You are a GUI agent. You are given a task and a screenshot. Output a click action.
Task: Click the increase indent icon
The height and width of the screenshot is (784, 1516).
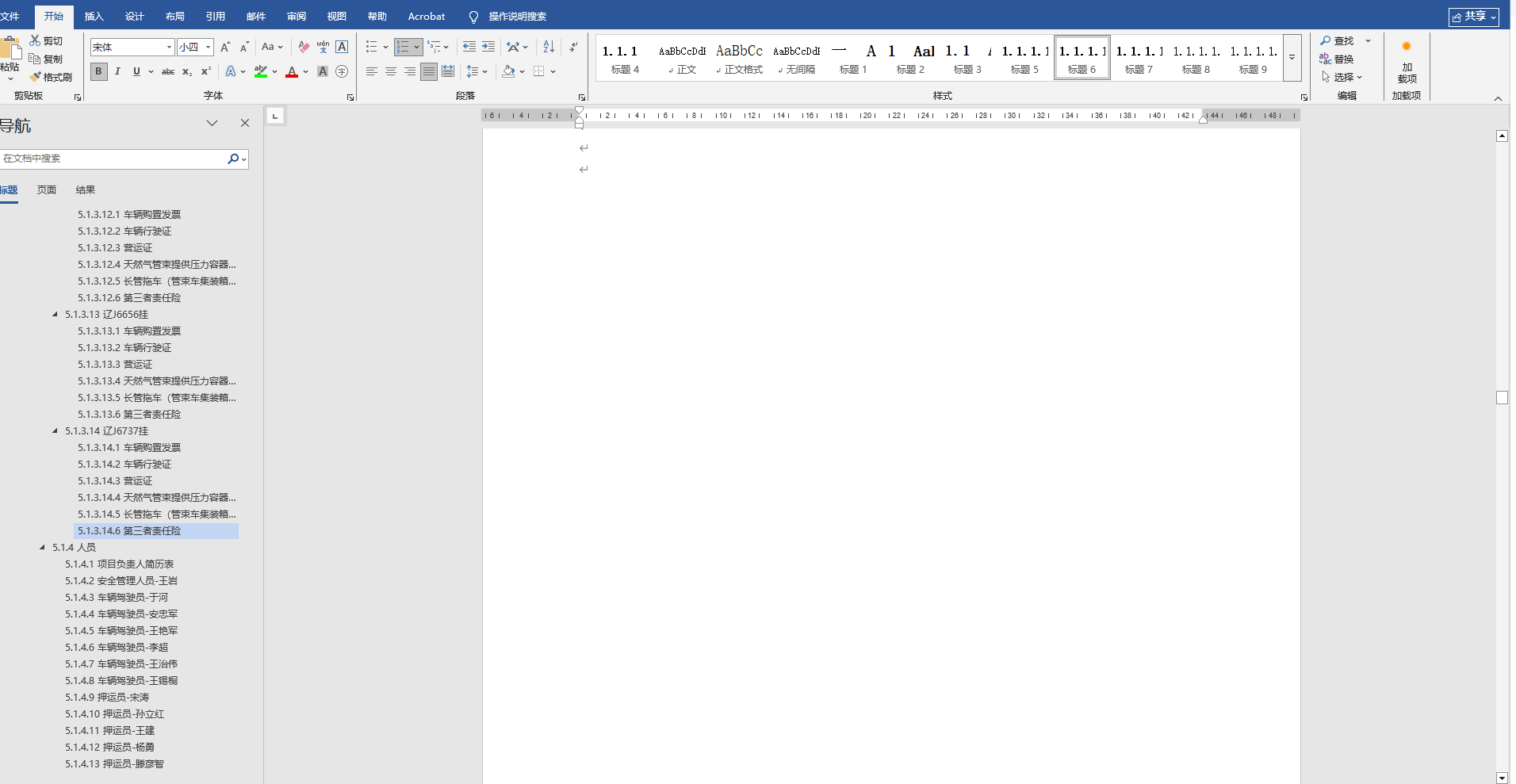click(x=488, y=48)
